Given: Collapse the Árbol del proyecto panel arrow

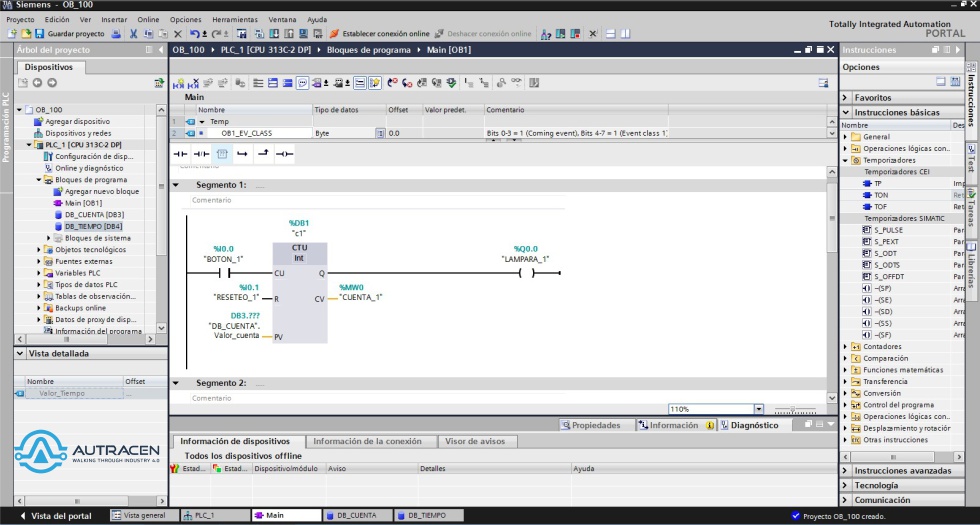Looking at the screenshot, I should click(x=161, y=50).
